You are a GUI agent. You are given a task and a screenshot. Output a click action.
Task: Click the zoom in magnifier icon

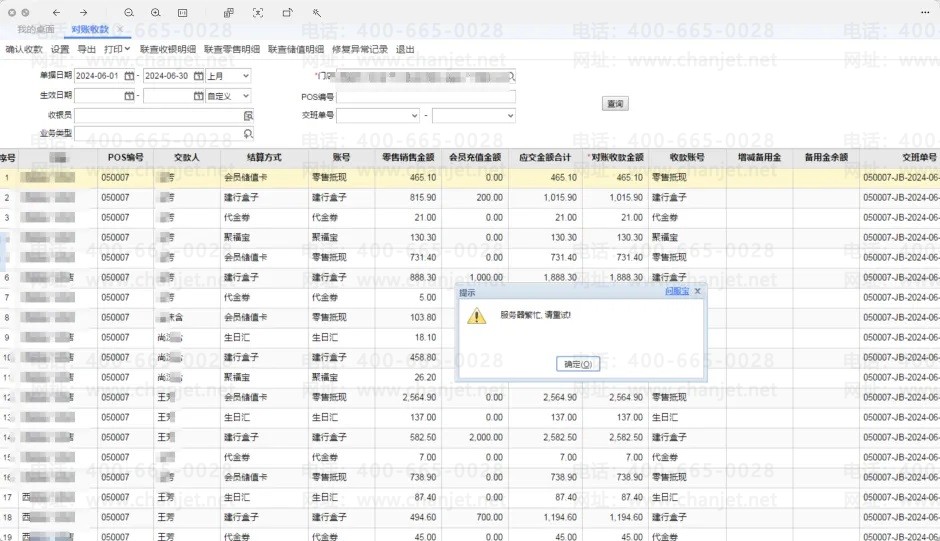155,13
